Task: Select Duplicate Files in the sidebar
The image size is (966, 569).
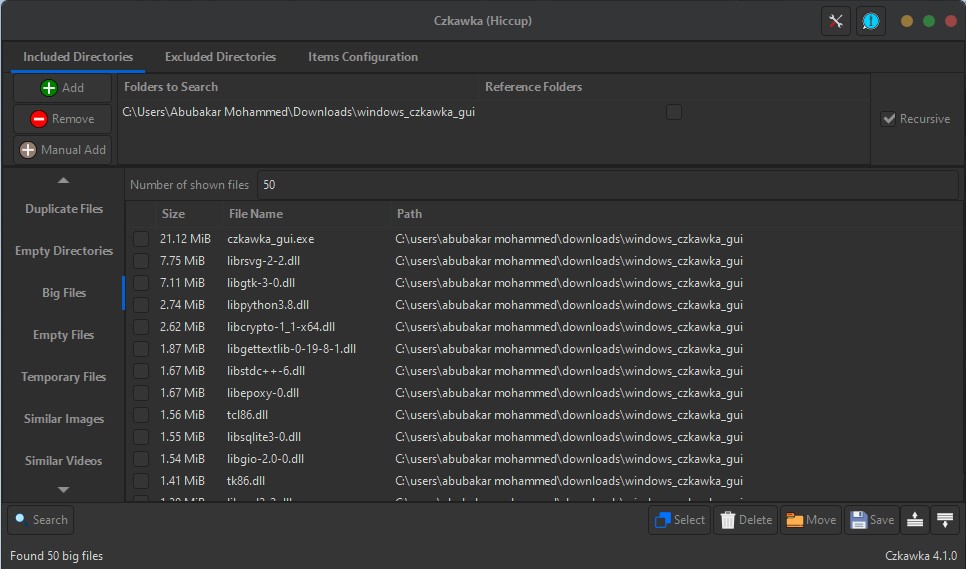Action: click(64, 209)
